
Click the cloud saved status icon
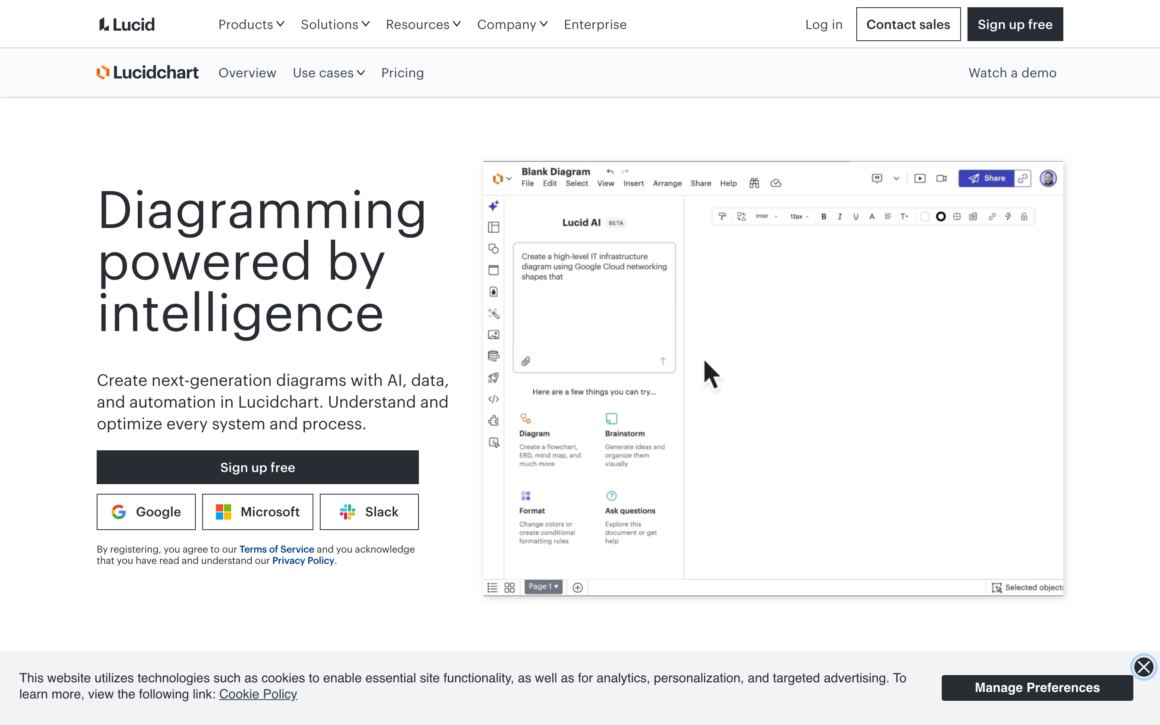775,183
